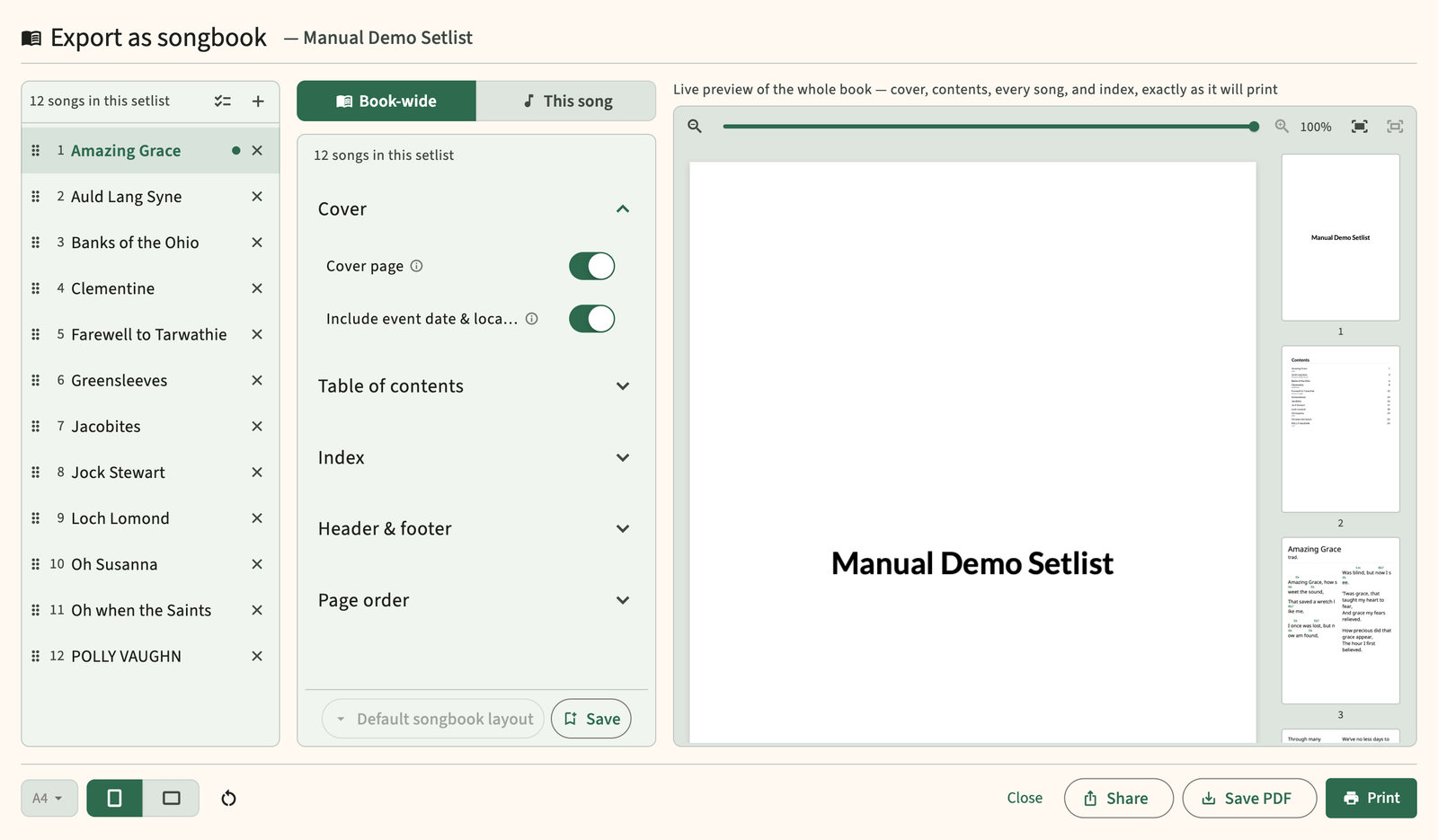Click info icon next to Cover page
The image size is (1438, 840).
pos(416,266)
